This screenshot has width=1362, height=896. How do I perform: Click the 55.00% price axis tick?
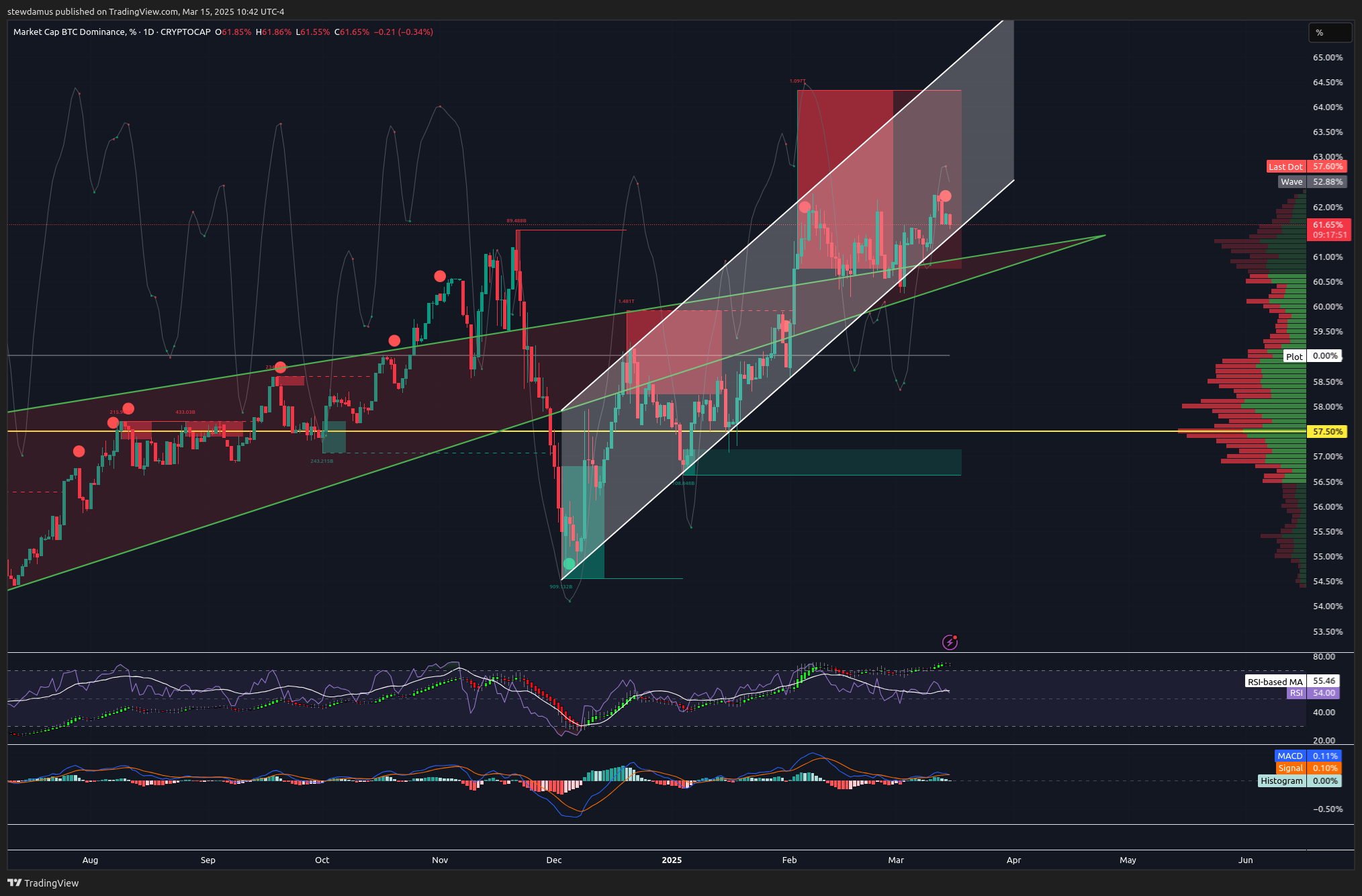point(1328,556)
